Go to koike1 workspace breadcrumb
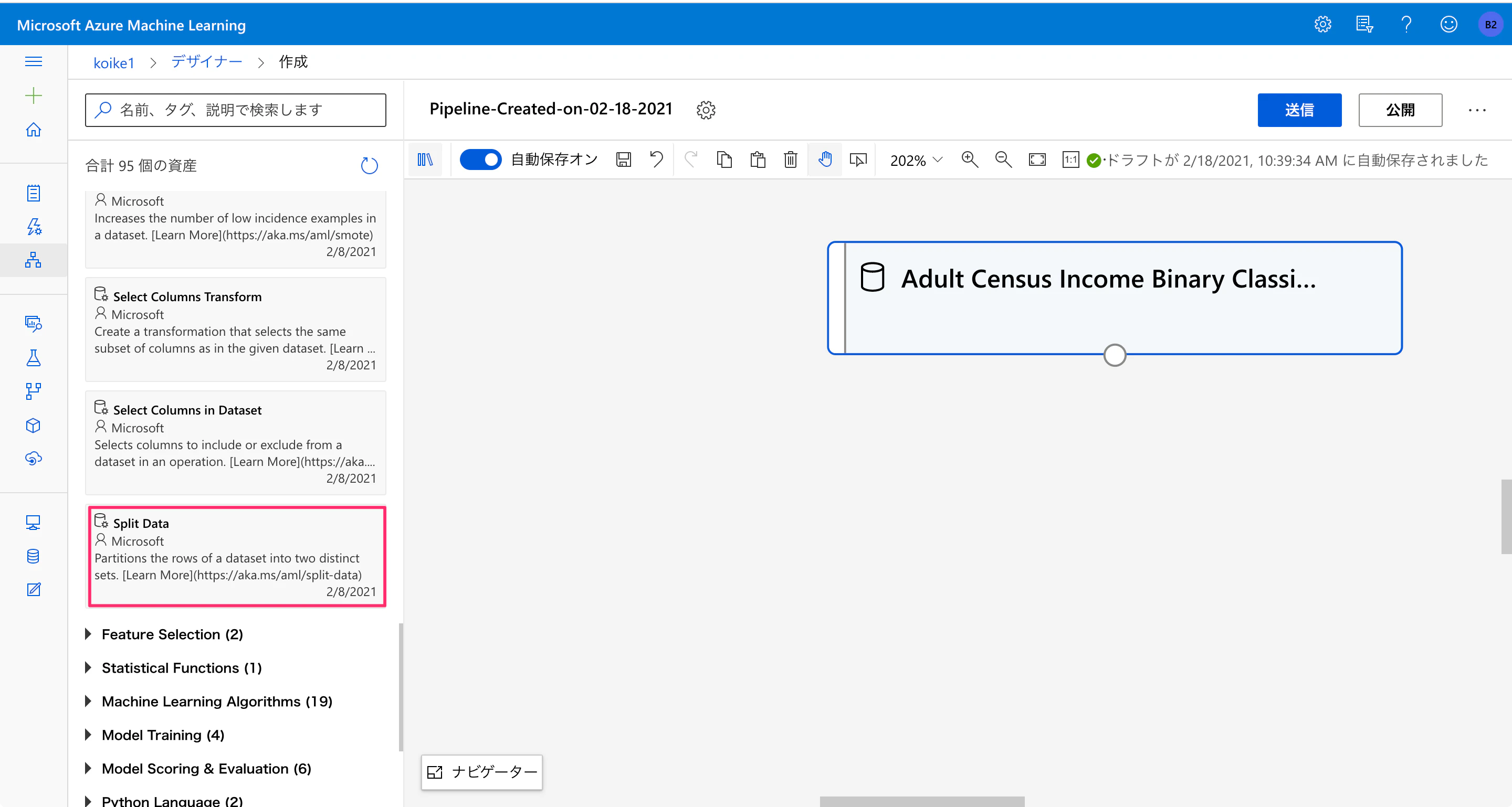Viewport: 1512px width, 807px height. (x=114, y=62)
